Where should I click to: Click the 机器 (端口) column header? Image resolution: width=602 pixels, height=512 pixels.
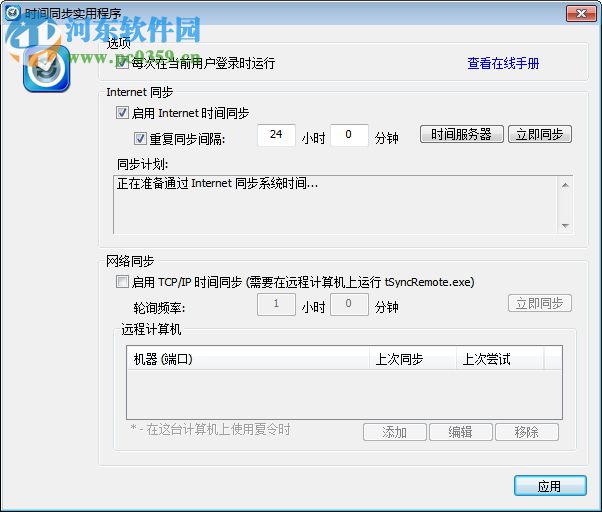tap(248, 358)
